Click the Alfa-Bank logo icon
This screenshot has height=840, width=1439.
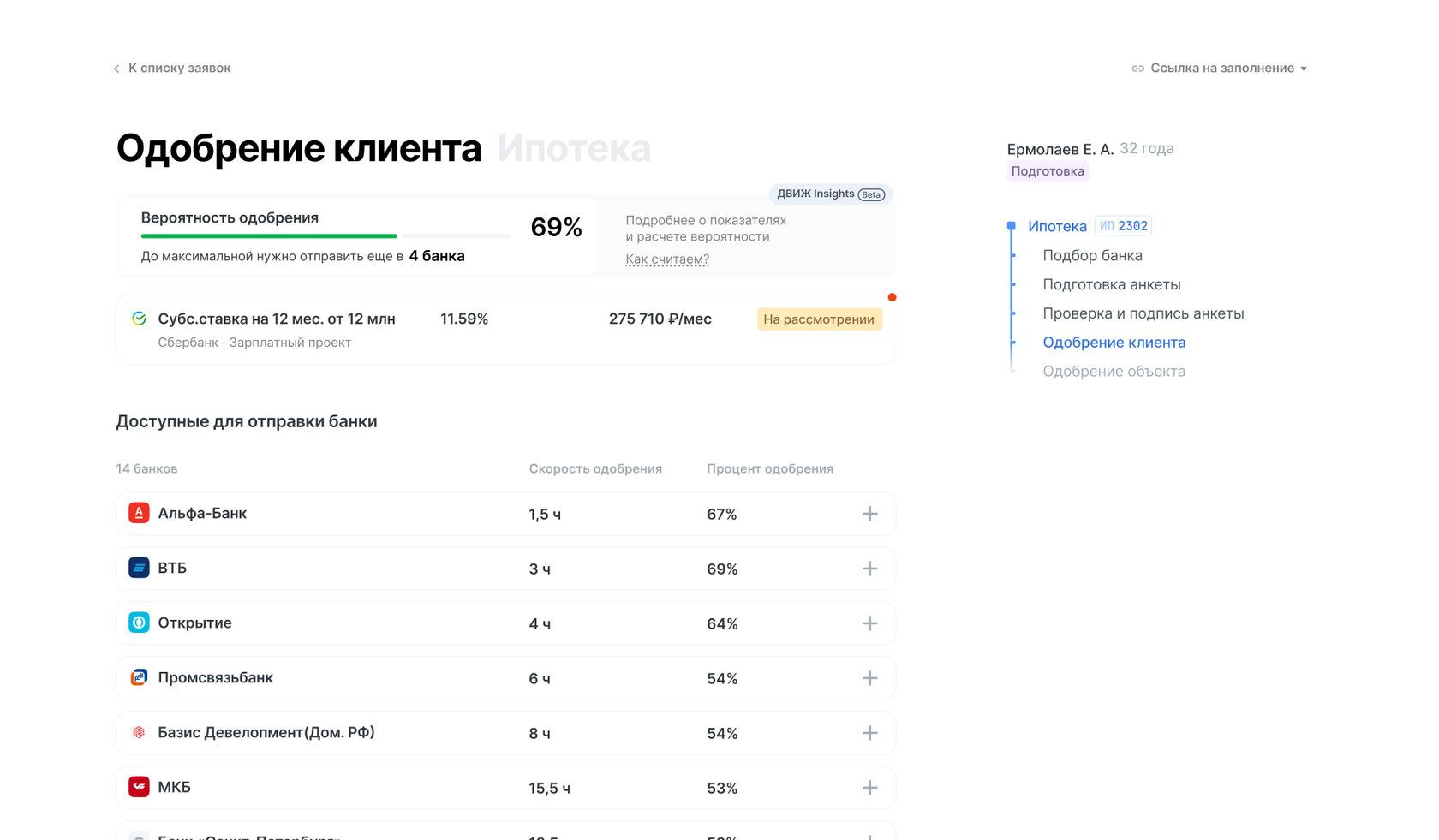[139, 513]
